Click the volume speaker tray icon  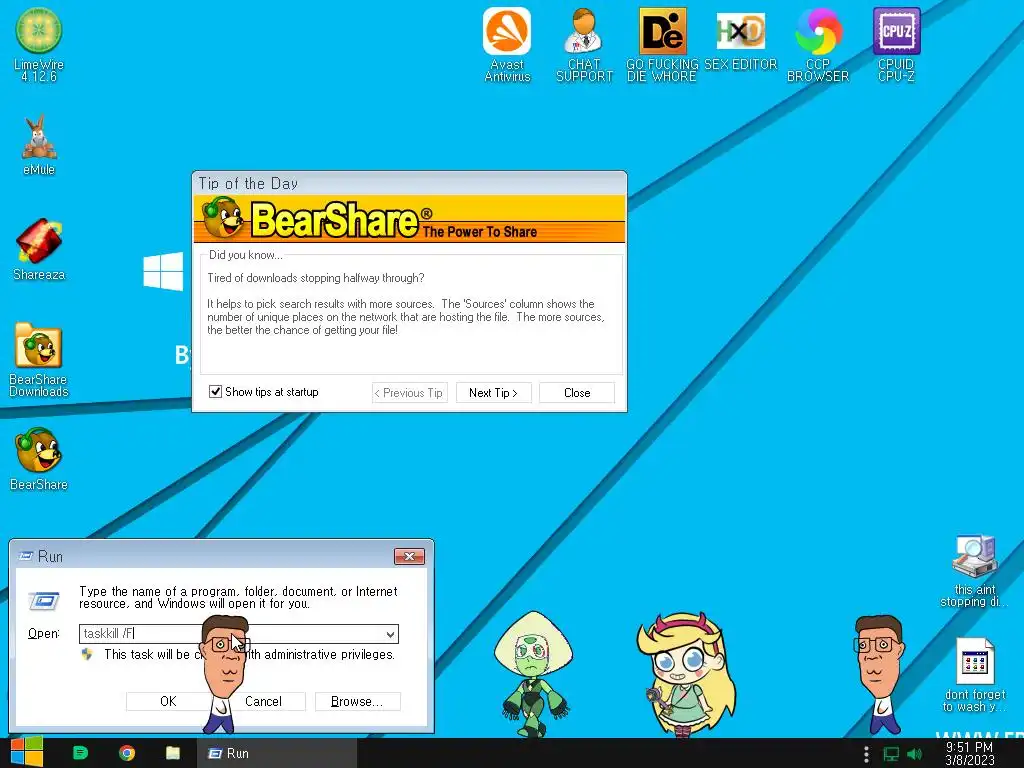pyautogui.click(x=914, y=754)
